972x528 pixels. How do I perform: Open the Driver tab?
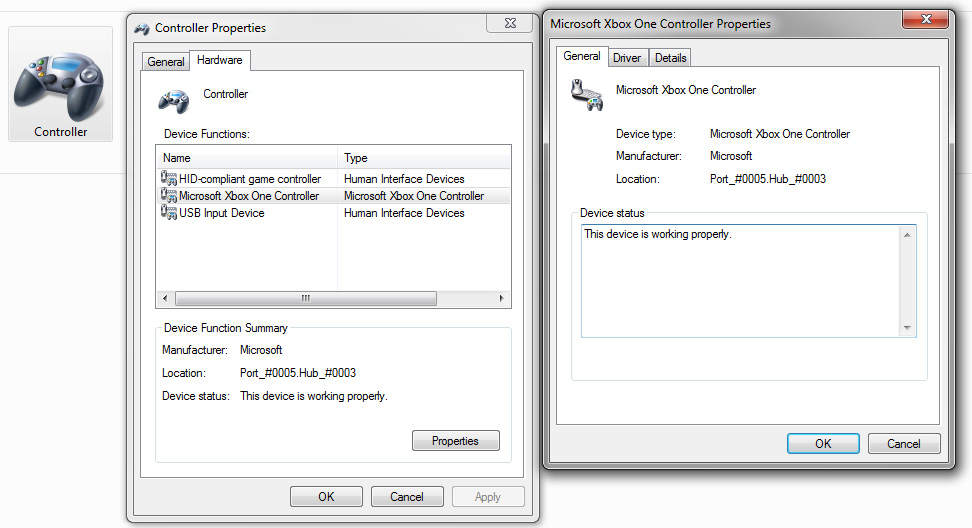click(627, 58)
